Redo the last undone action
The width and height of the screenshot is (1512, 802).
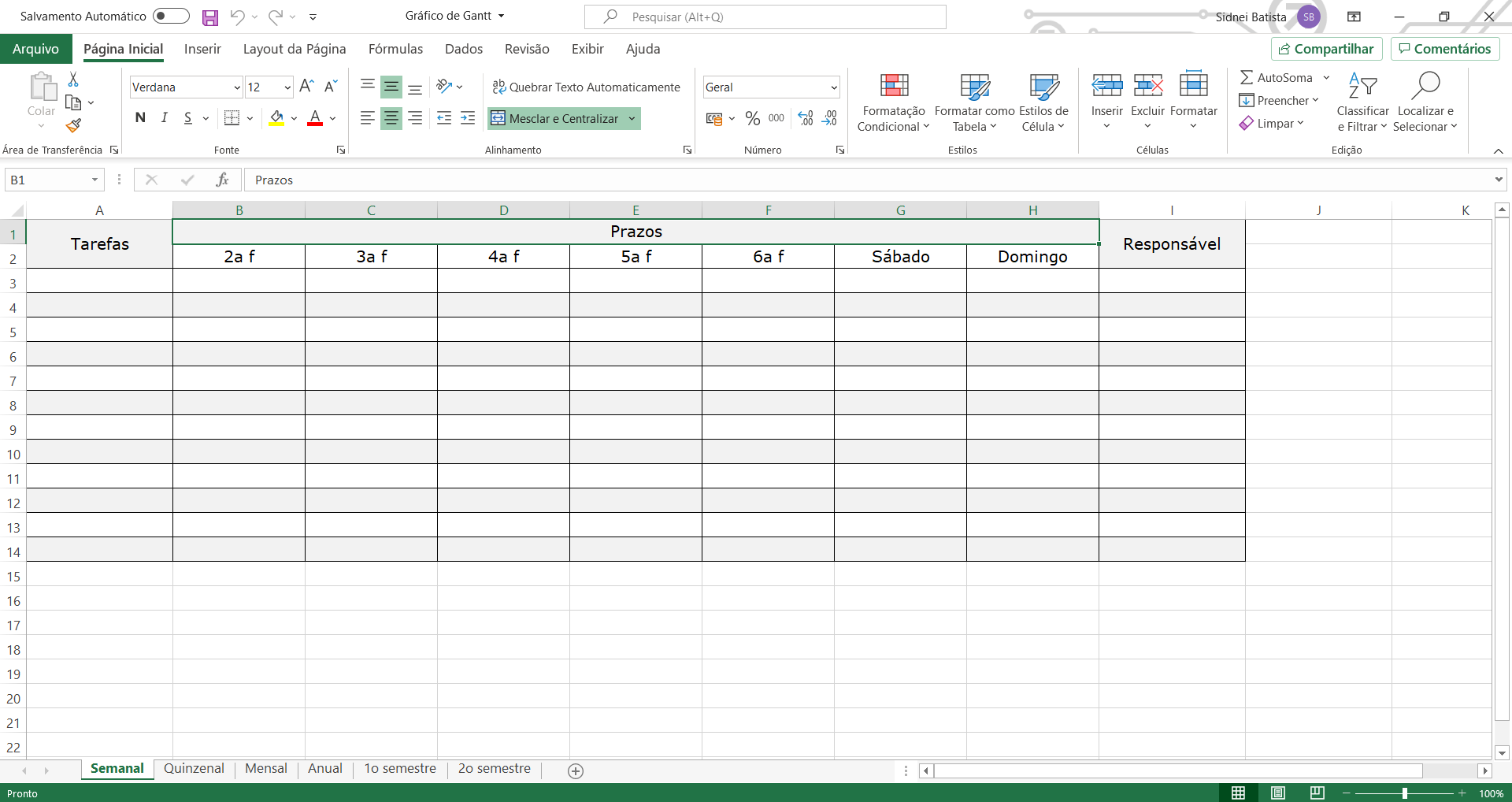275,17
